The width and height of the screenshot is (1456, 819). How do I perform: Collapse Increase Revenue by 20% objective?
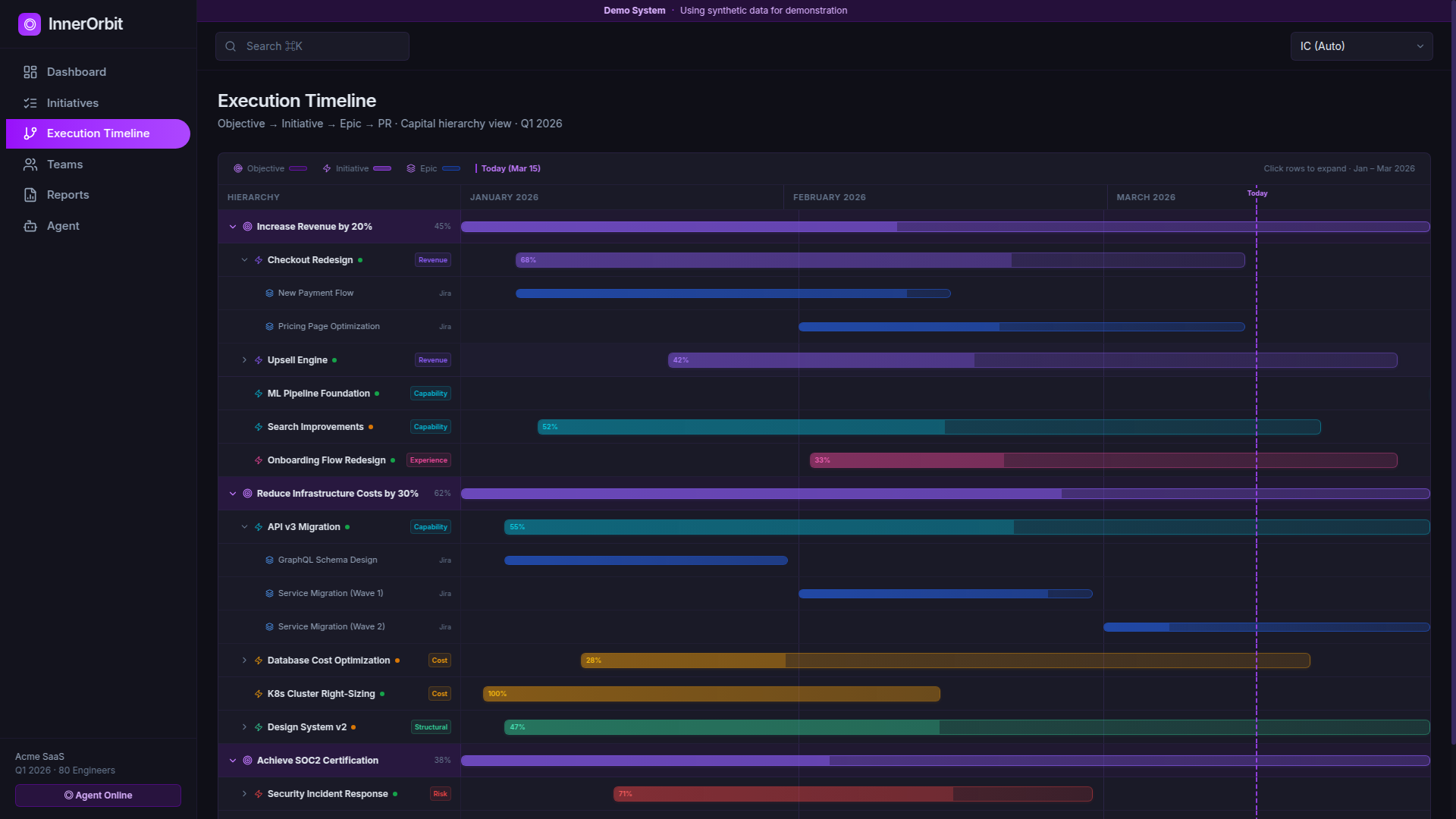coord(233,227)
